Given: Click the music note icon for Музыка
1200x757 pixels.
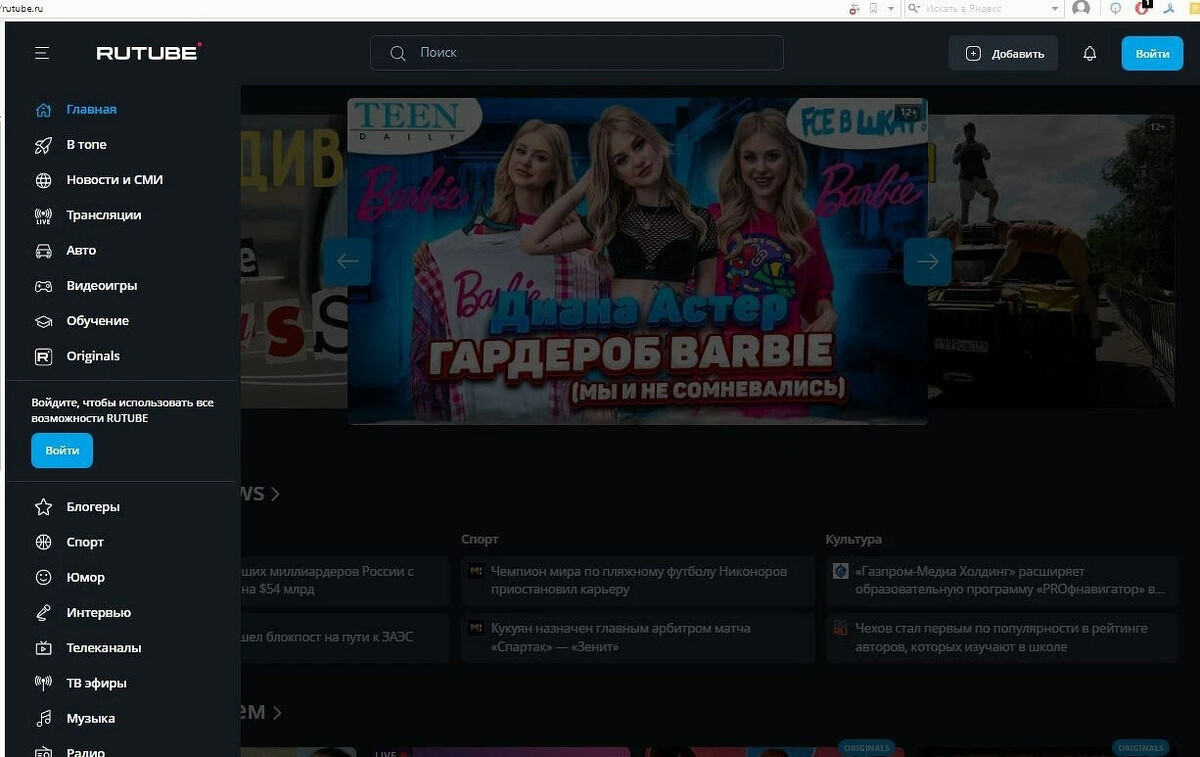Looking at the screenshot, I should click(x=43, y=719).
